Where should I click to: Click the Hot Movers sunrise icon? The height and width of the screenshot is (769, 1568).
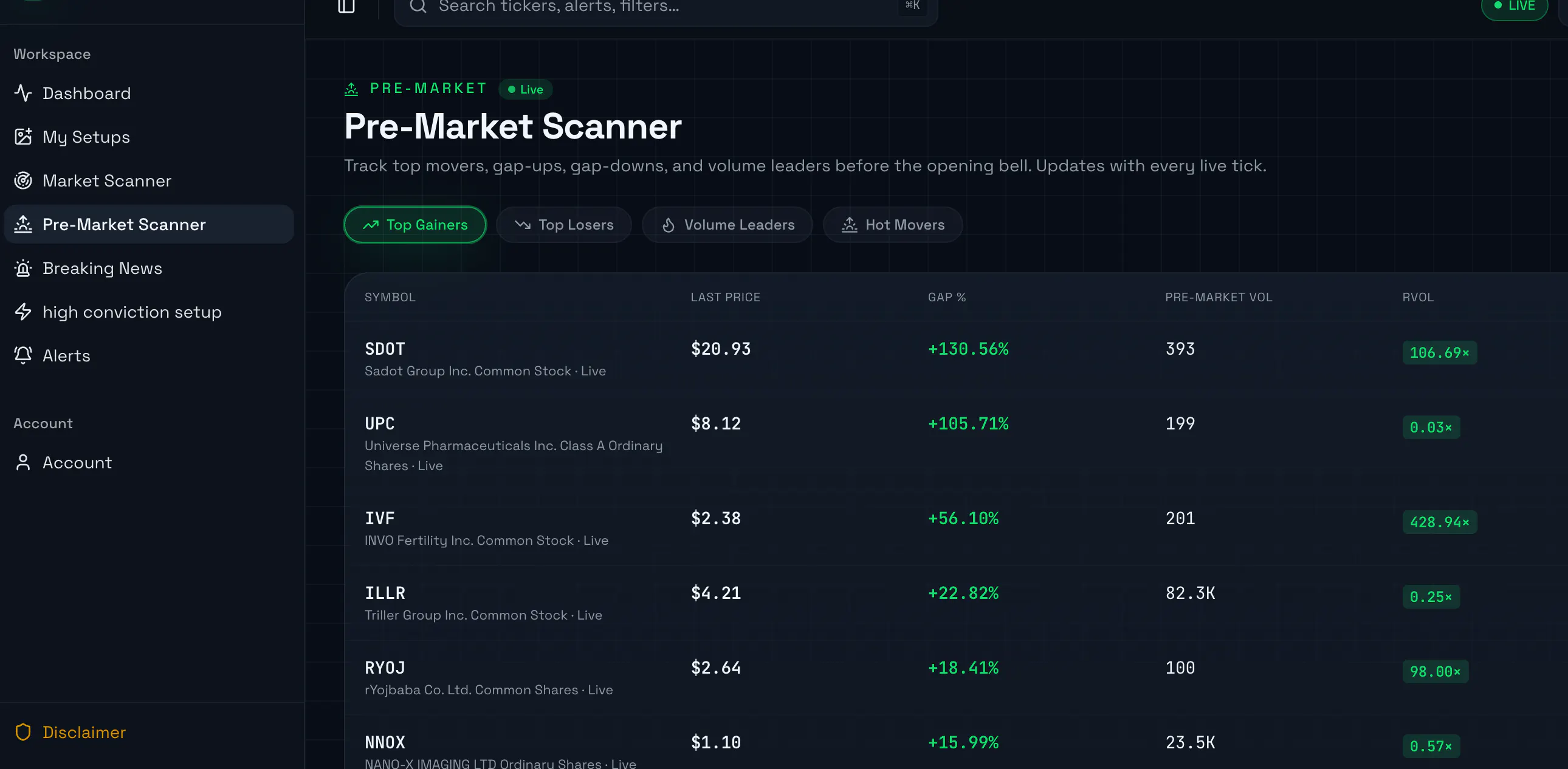(849, 225)
